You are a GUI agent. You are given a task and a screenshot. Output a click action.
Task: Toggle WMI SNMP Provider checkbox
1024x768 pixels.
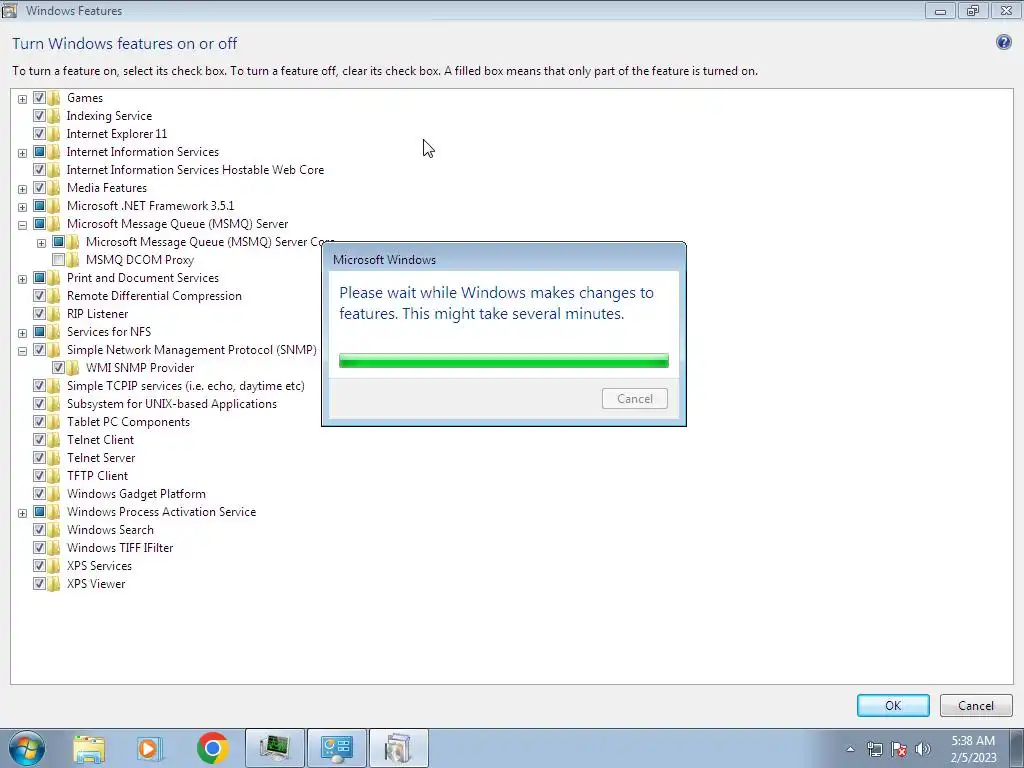click(58, 368)
